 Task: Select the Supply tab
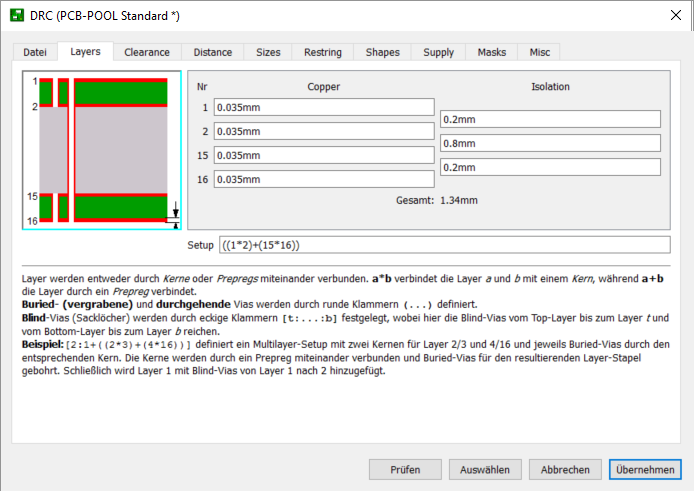tap(438, 52)
